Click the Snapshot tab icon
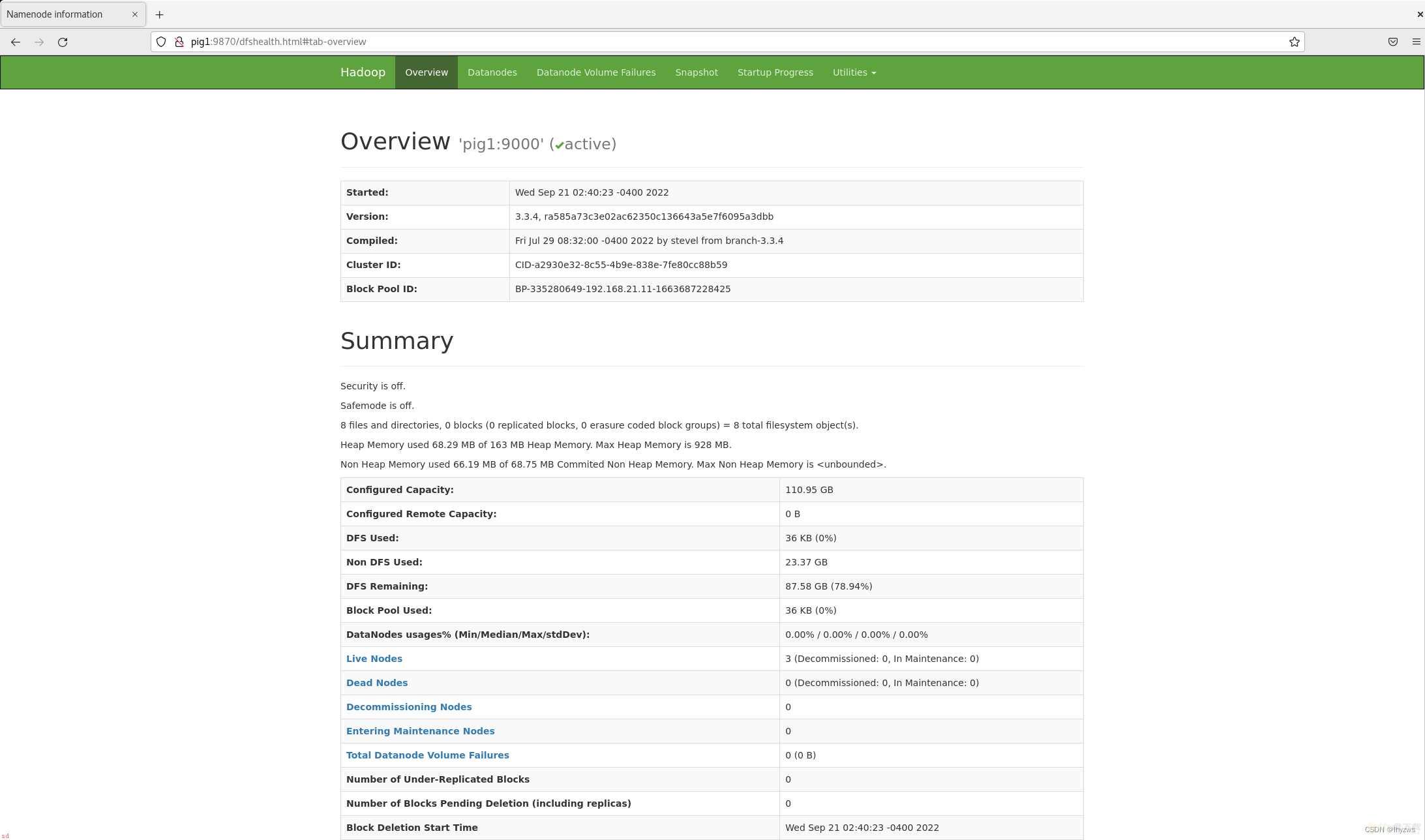The image size is (1425, 840). coord(696,72)
